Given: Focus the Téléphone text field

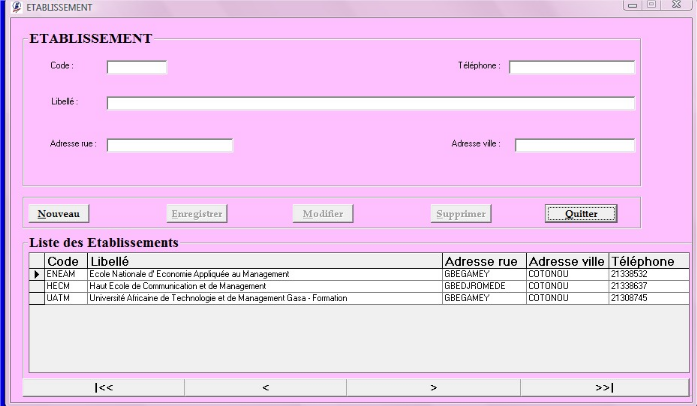Looking at the screenshot, I should click(571, 67).
